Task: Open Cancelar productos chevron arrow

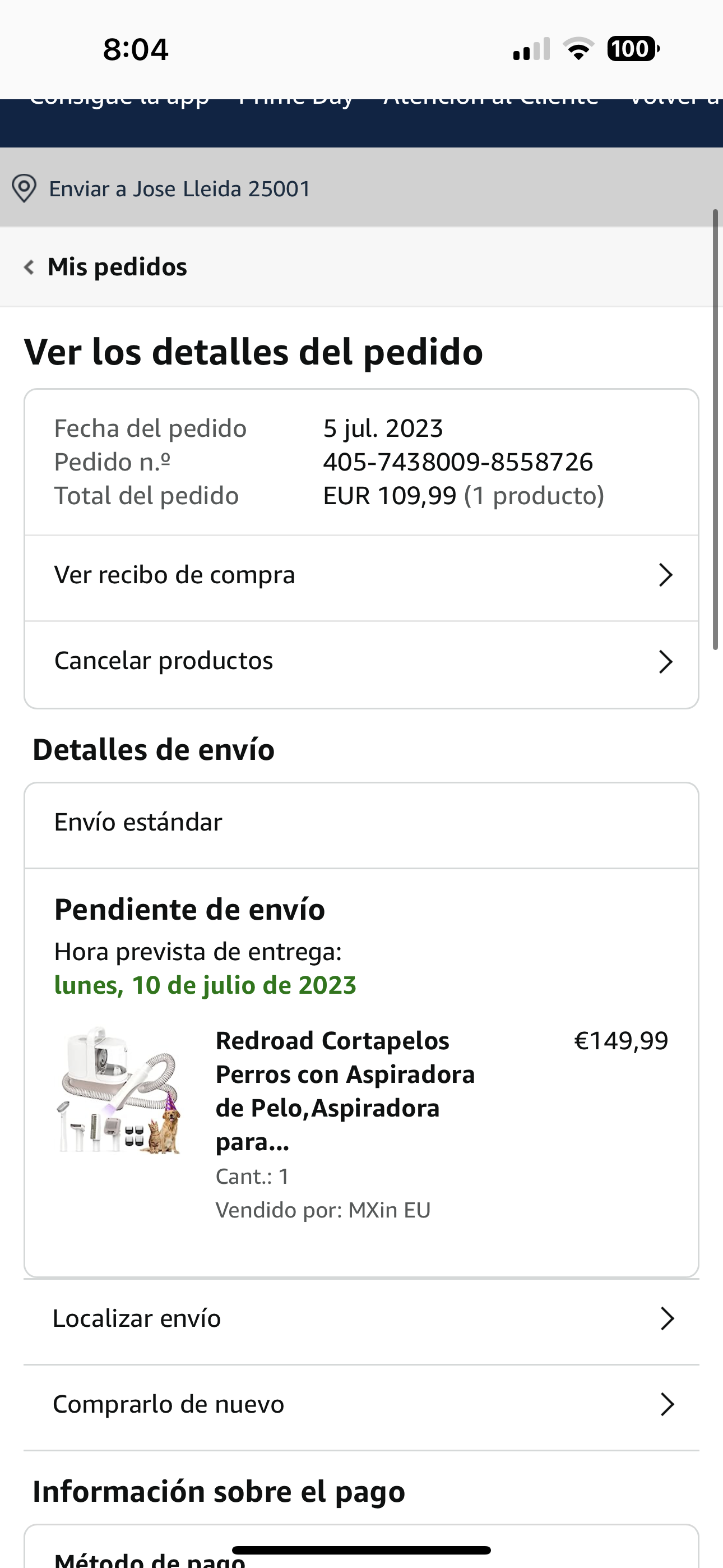Action: coord(666,662)
